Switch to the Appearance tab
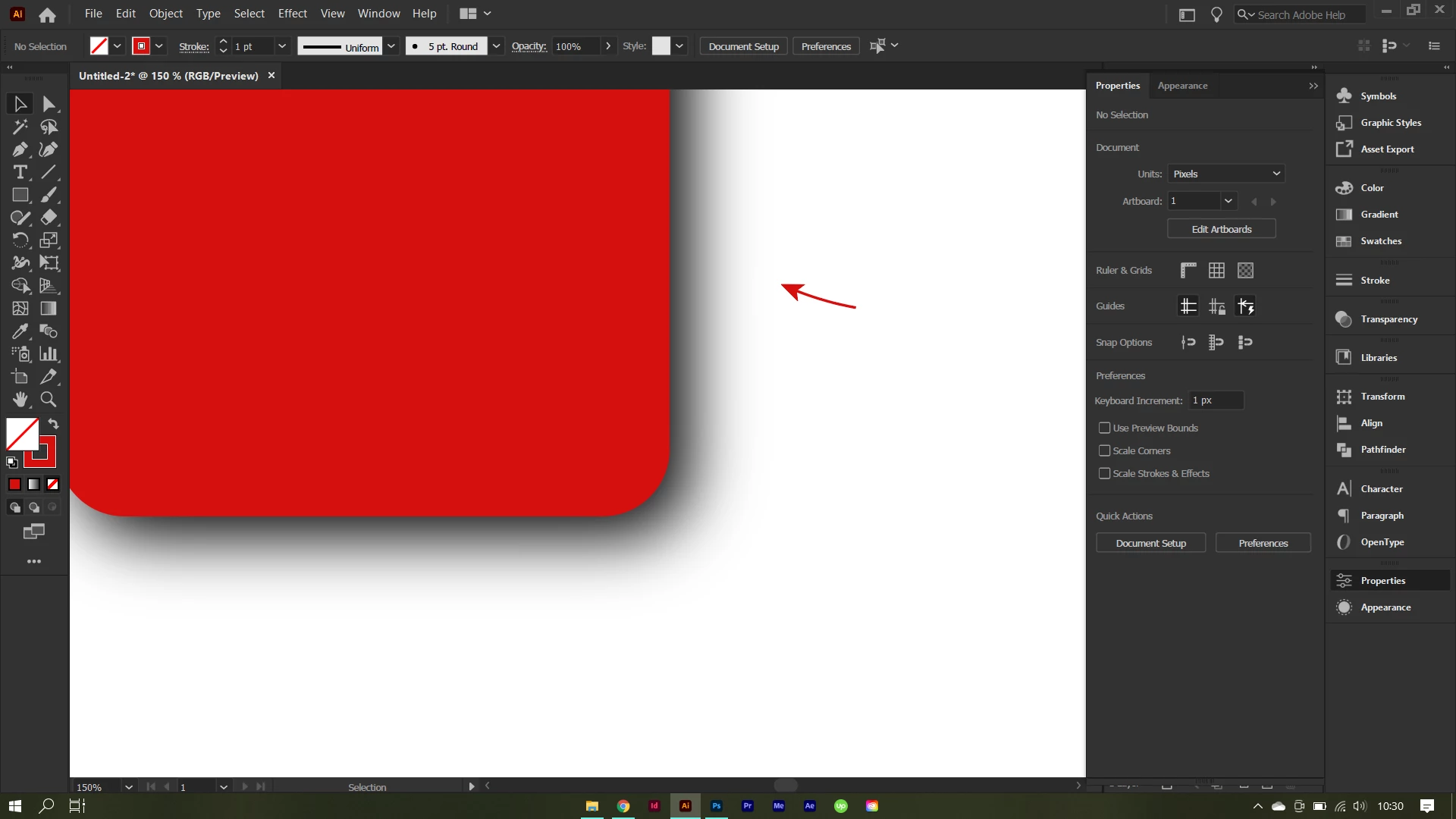This screenshot has height=819, width=1456. click(x=1182, y=86)
